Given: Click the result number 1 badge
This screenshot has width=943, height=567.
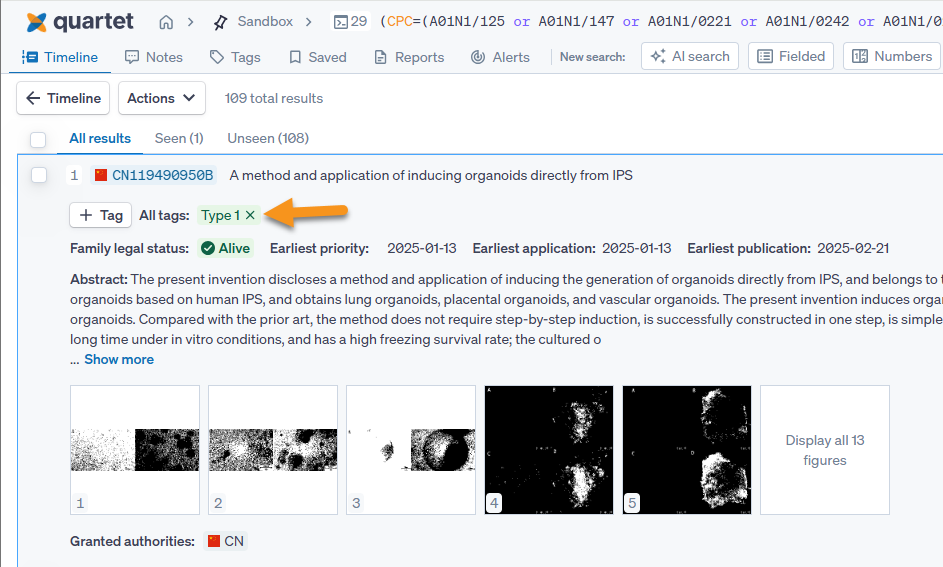Looking at the screenshot, I should coord(74,175).
